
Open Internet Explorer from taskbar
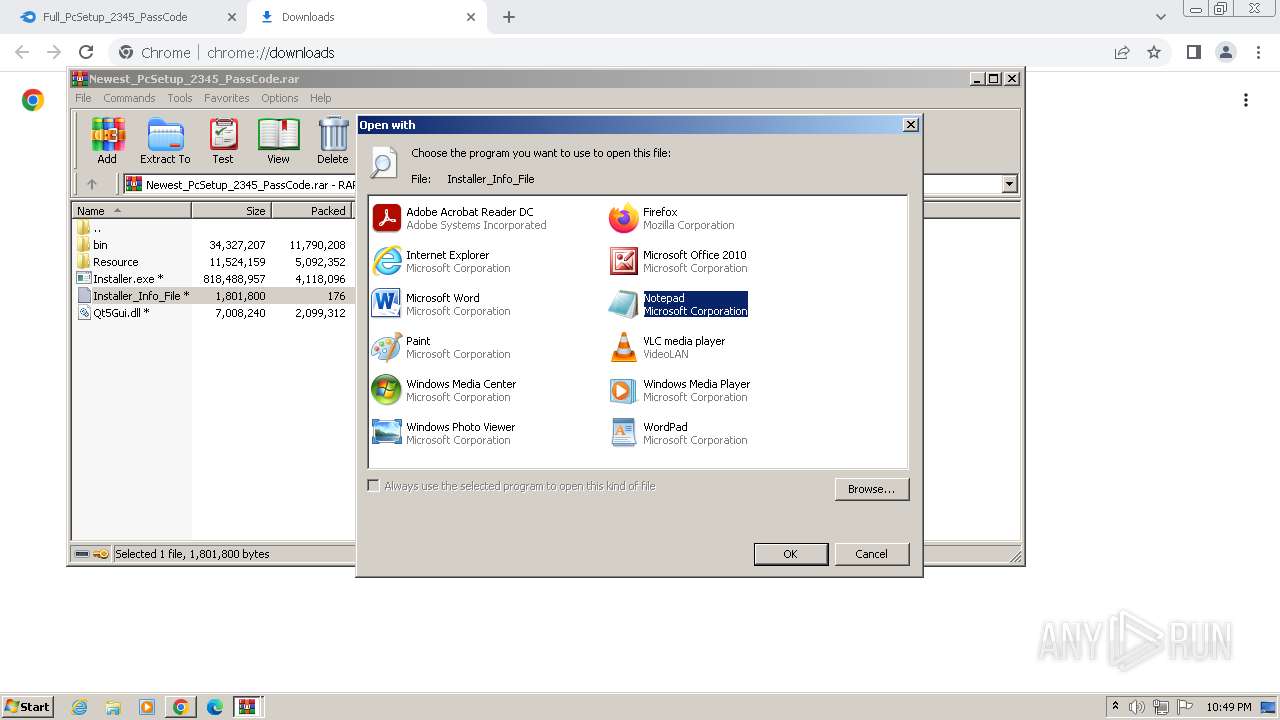79,707
